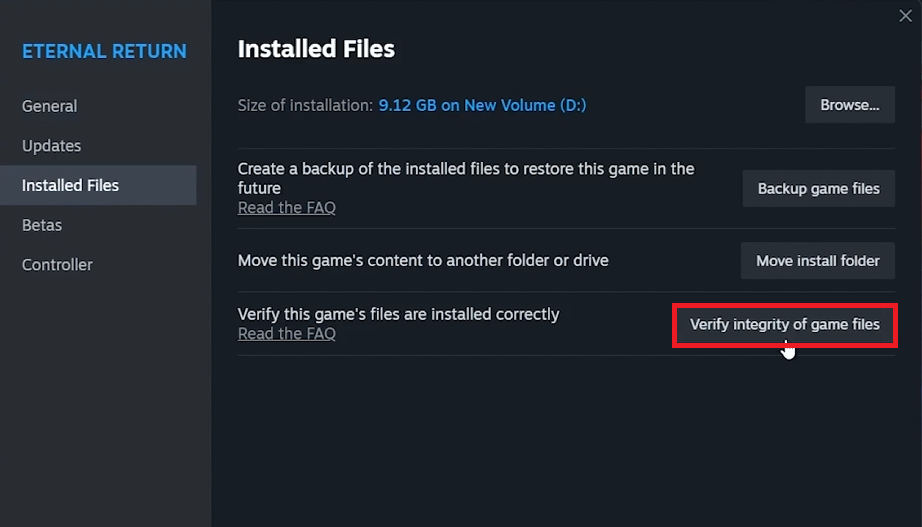Go to the Betas tab

point(42,225)
